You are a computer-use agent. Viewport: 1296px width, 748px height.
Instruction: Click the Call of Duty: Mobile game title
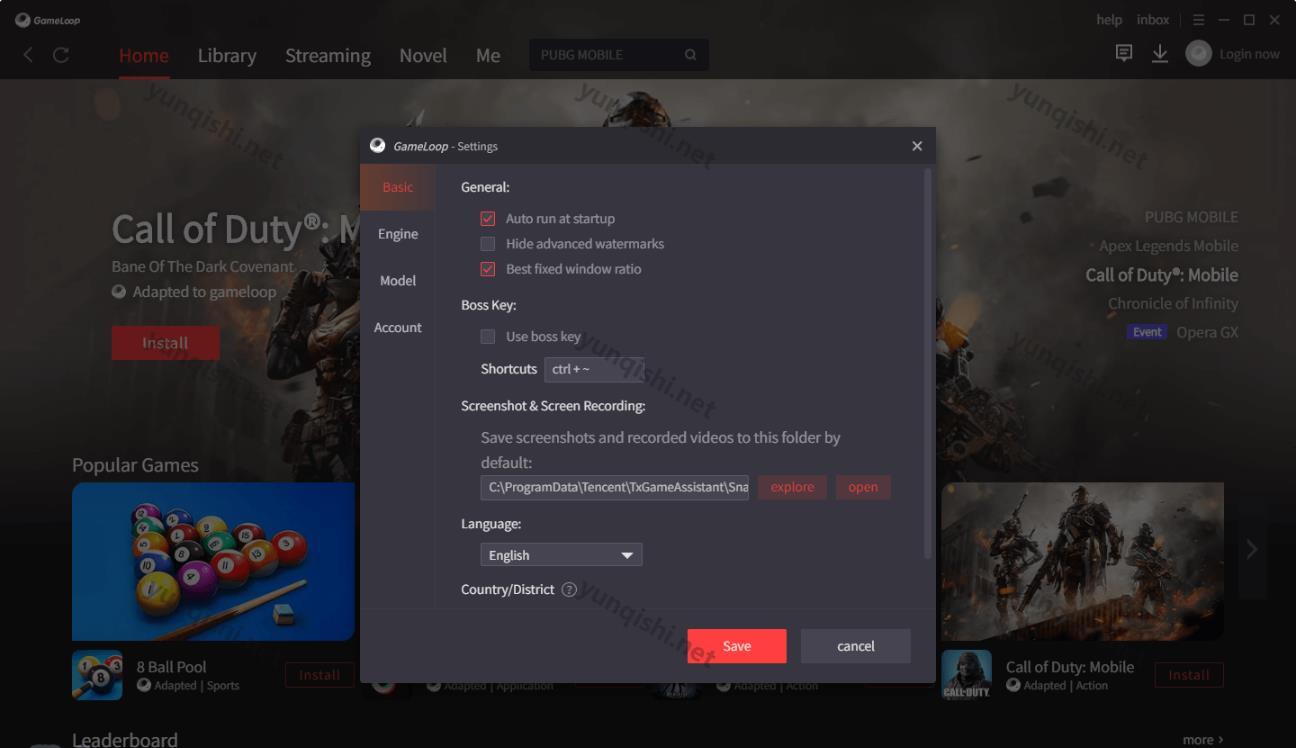[x=1070, y=667]
